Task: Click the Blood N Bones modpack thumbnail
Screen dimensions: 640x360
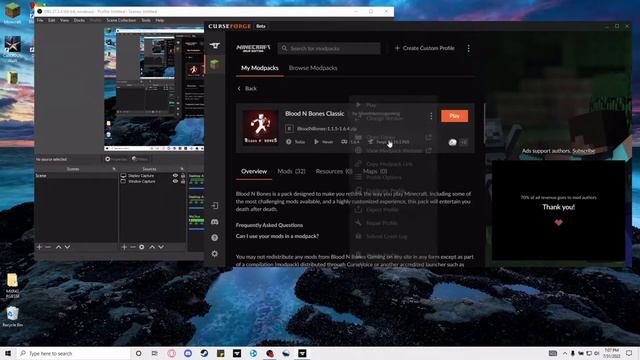Action: pos(260,127)
